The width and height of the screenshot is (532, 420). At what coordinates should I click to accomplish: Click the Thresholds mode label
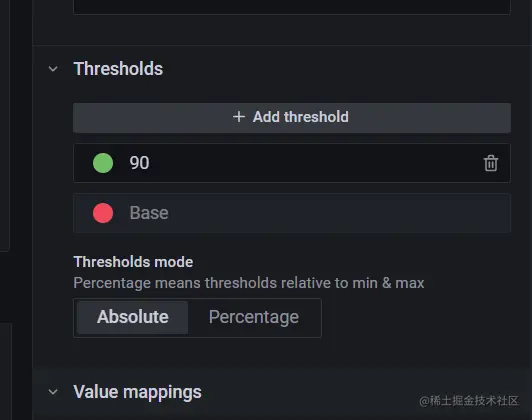click(x=133, y=262)
